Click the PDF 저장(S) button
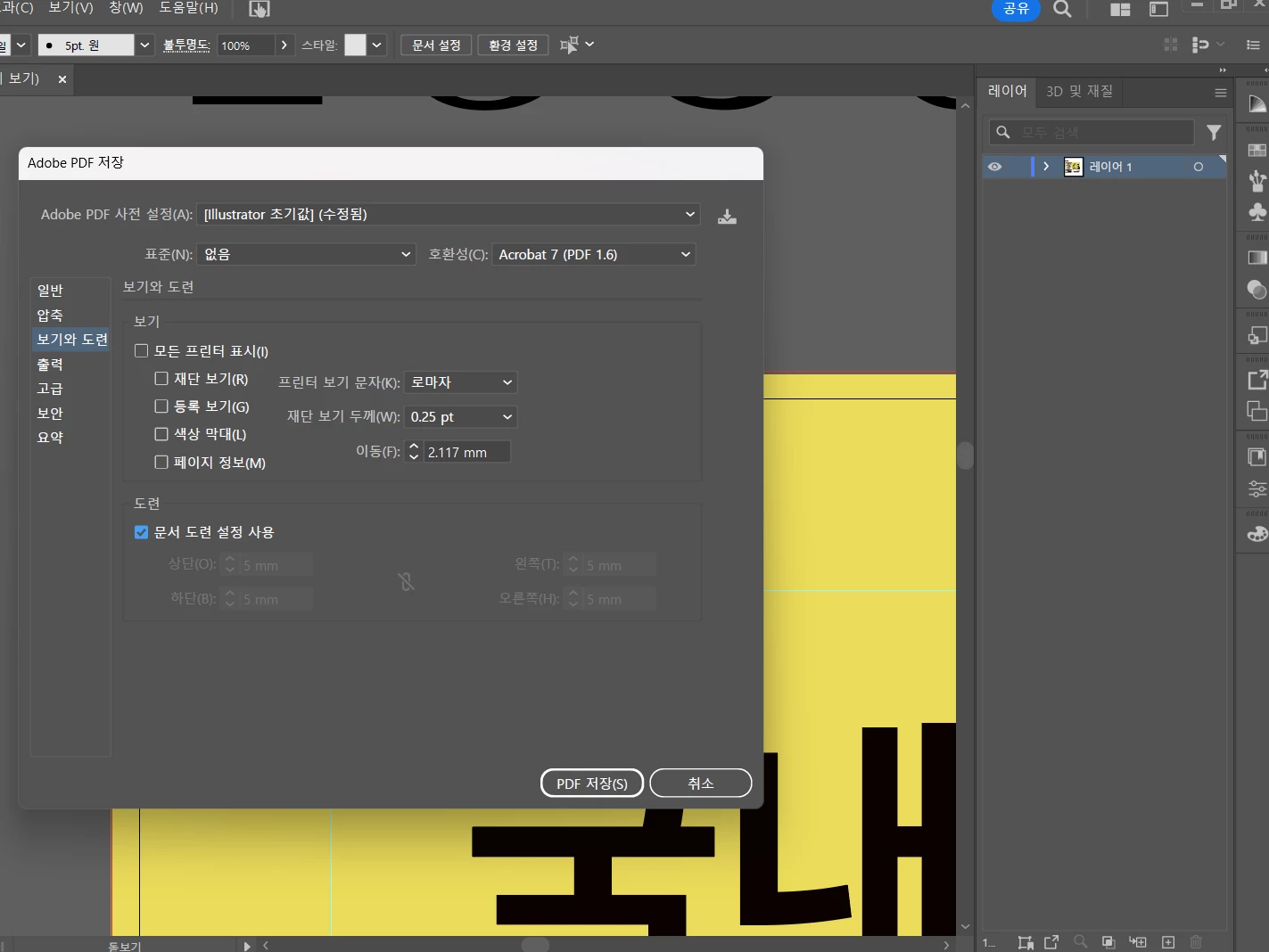The height and width of the screenshot is (952, 1269). (592, 783)
